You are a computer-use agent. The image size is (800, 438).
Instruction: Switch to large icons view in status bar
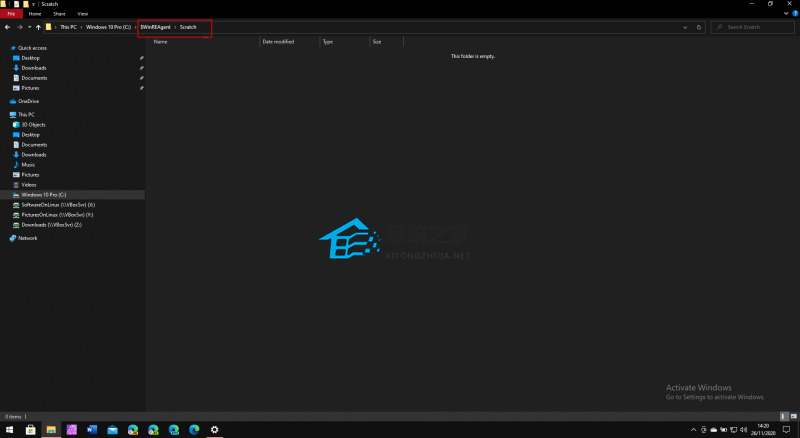click(794, 417)
